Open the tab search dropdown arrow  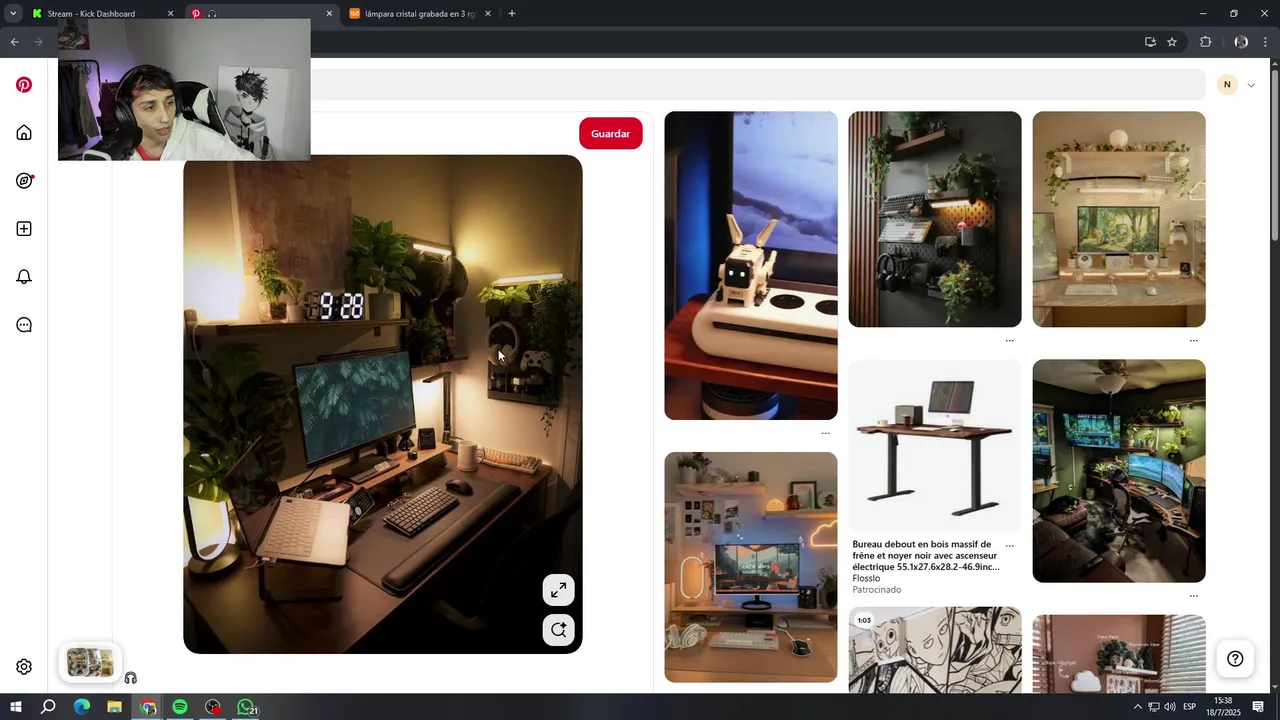(x=12, y=14)
